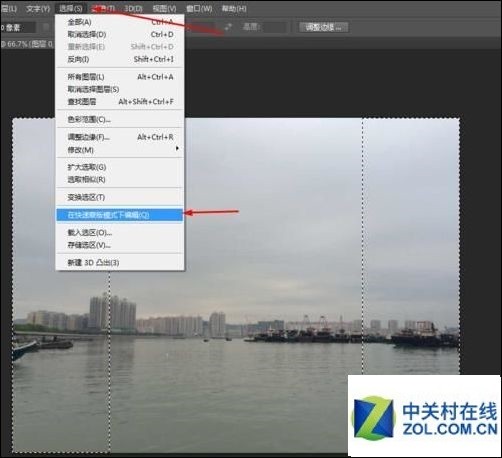Choose 存储选区(V)... menu entry
Viewport: 502px width, 458px height.
[120, 245]
